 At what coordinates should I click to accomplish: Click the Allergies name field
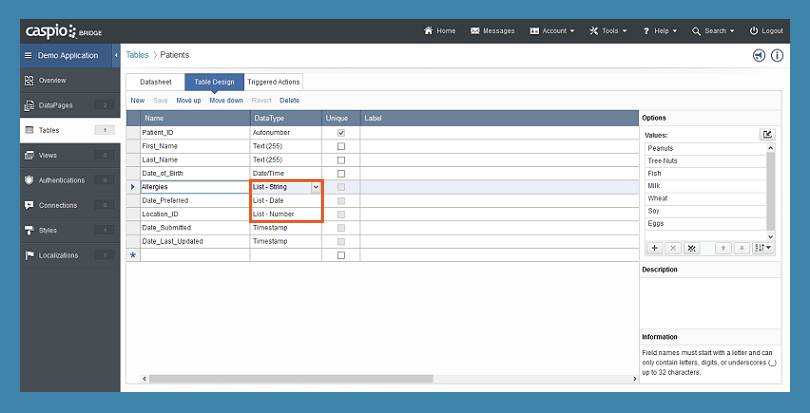(195, 187)
